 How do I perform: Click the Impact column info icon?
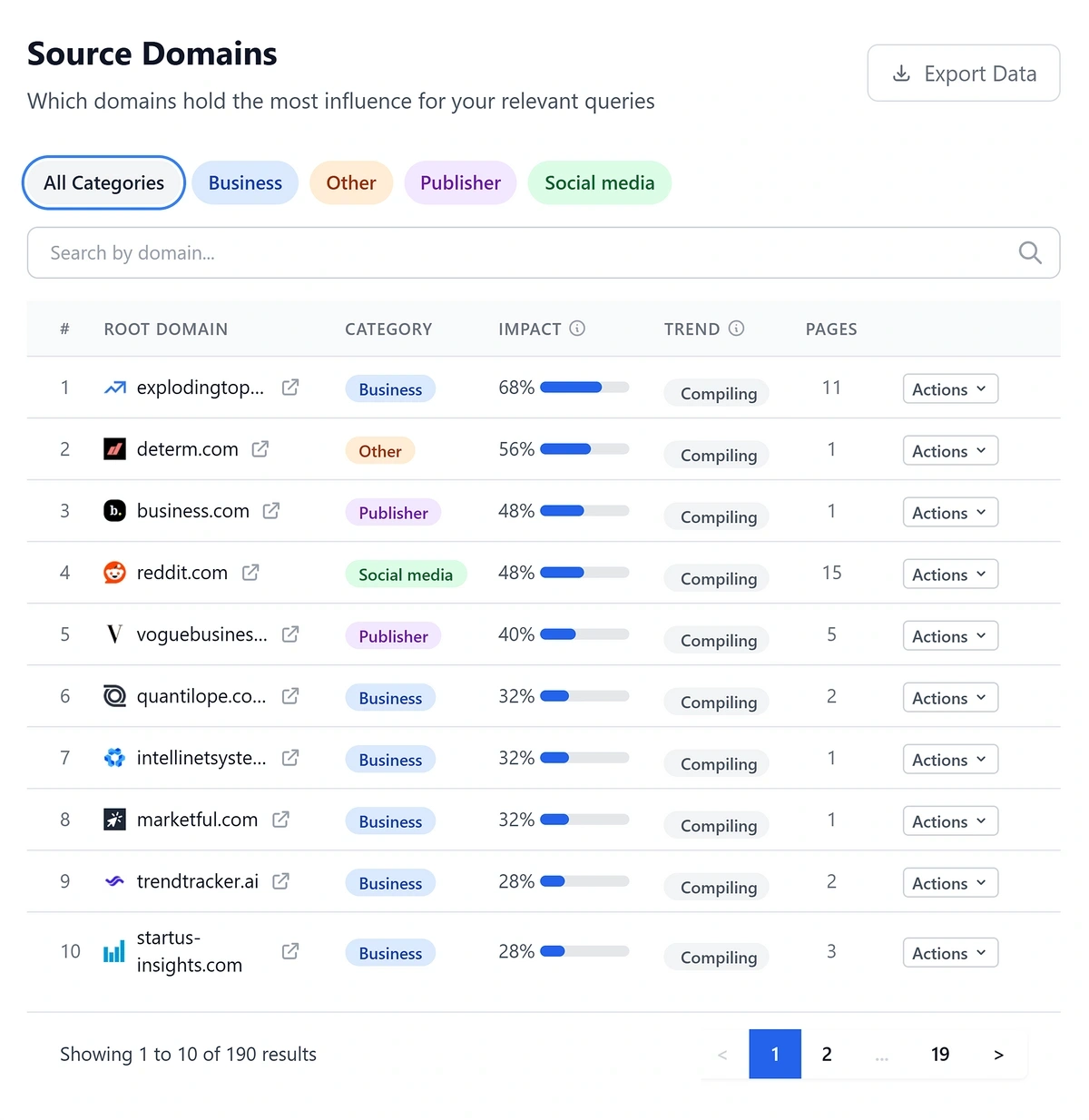577,329
